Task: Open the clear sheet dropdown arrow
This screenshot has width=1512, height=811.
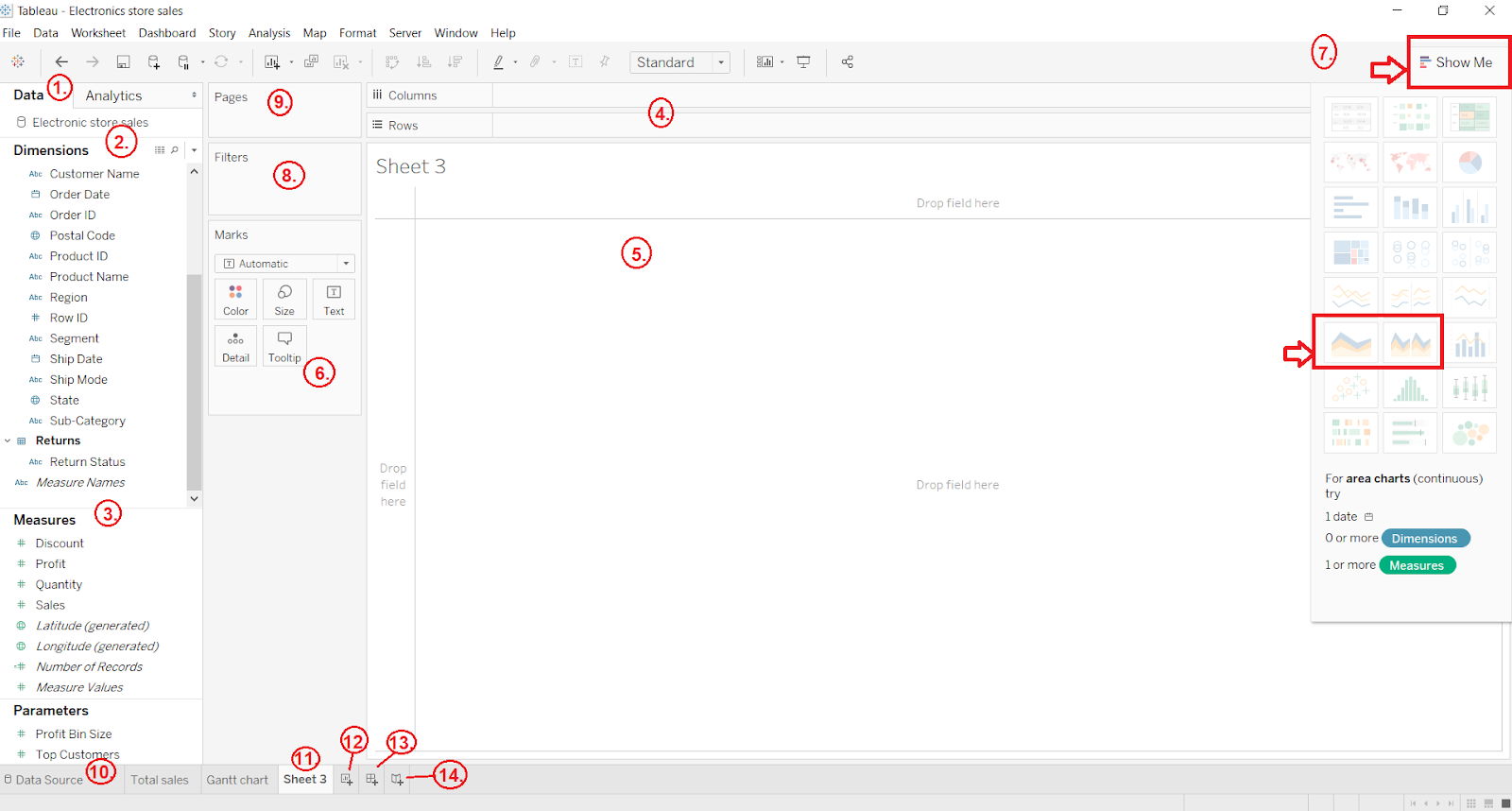Action: click(360, 62)
